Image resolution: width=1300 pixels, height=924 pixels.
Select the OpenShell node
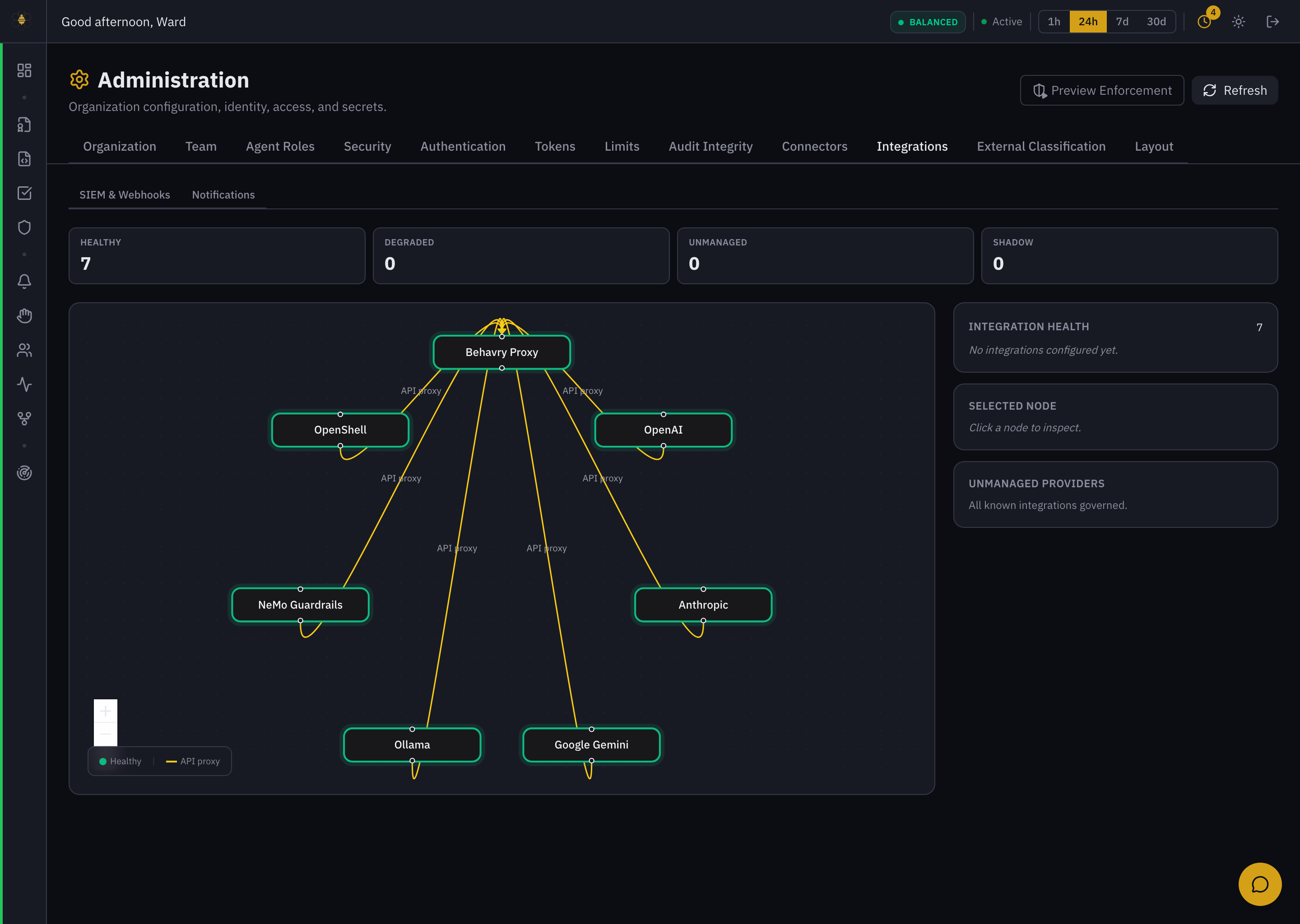coord(340,430)
